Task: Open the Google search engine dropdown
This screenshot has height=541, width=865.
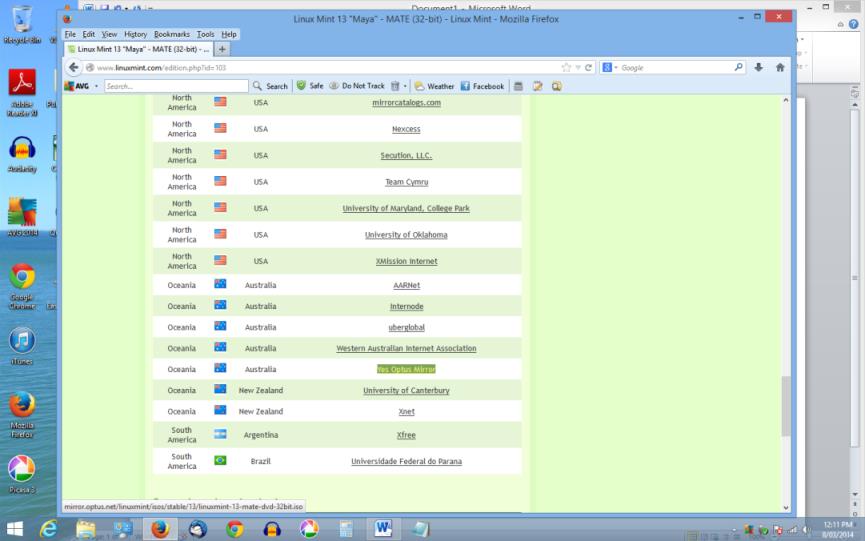Action: pyautogui.click(x=616, y=67)
